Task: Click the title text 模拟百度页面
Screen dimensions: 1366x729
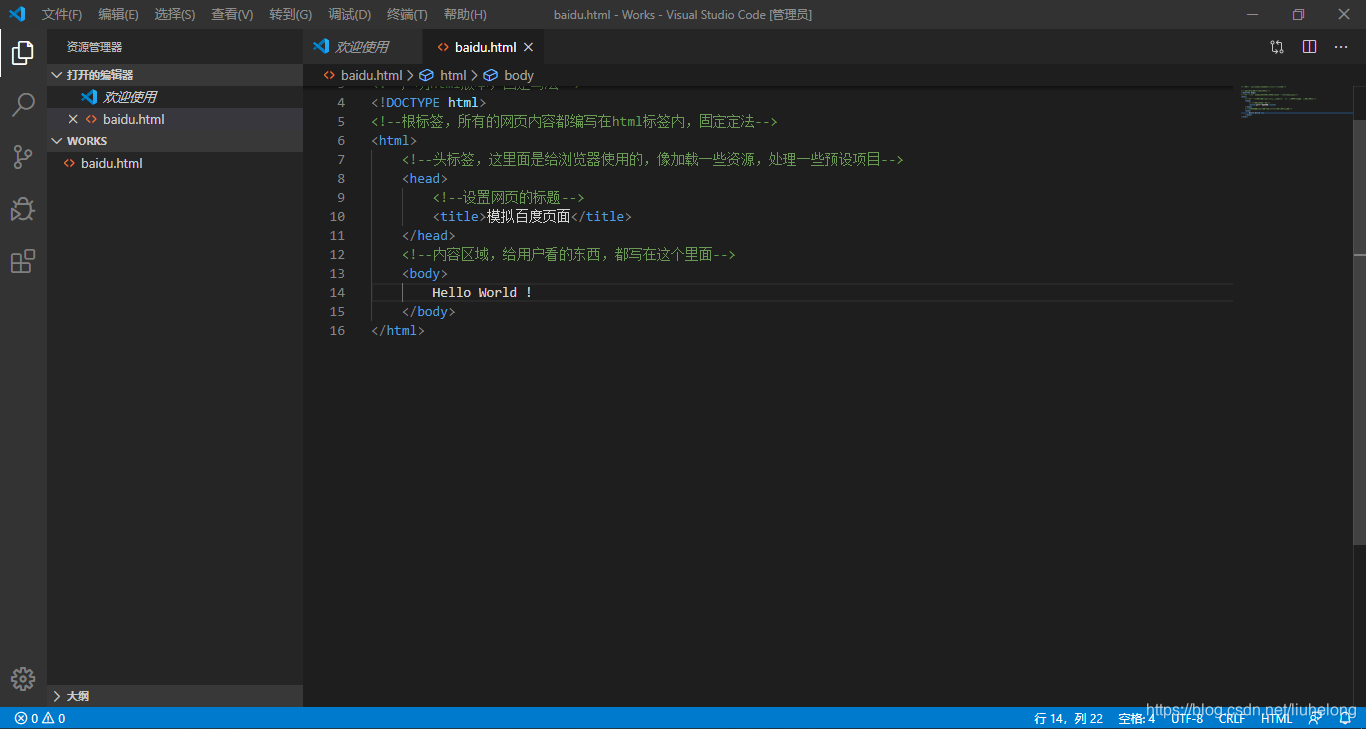Action: (x=528, y=216)
